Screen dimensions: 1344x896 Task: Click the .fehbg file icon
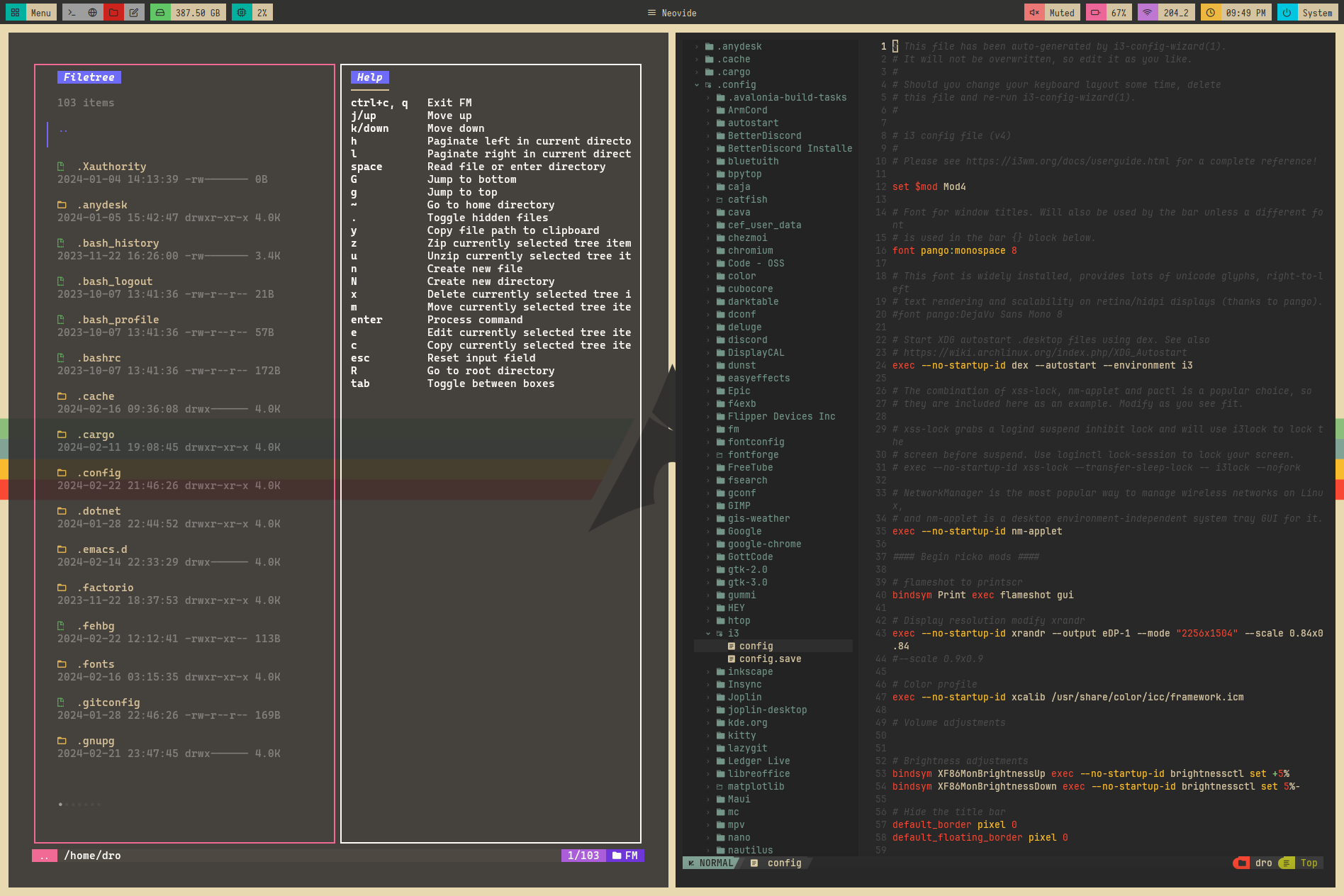pos(61,626)
